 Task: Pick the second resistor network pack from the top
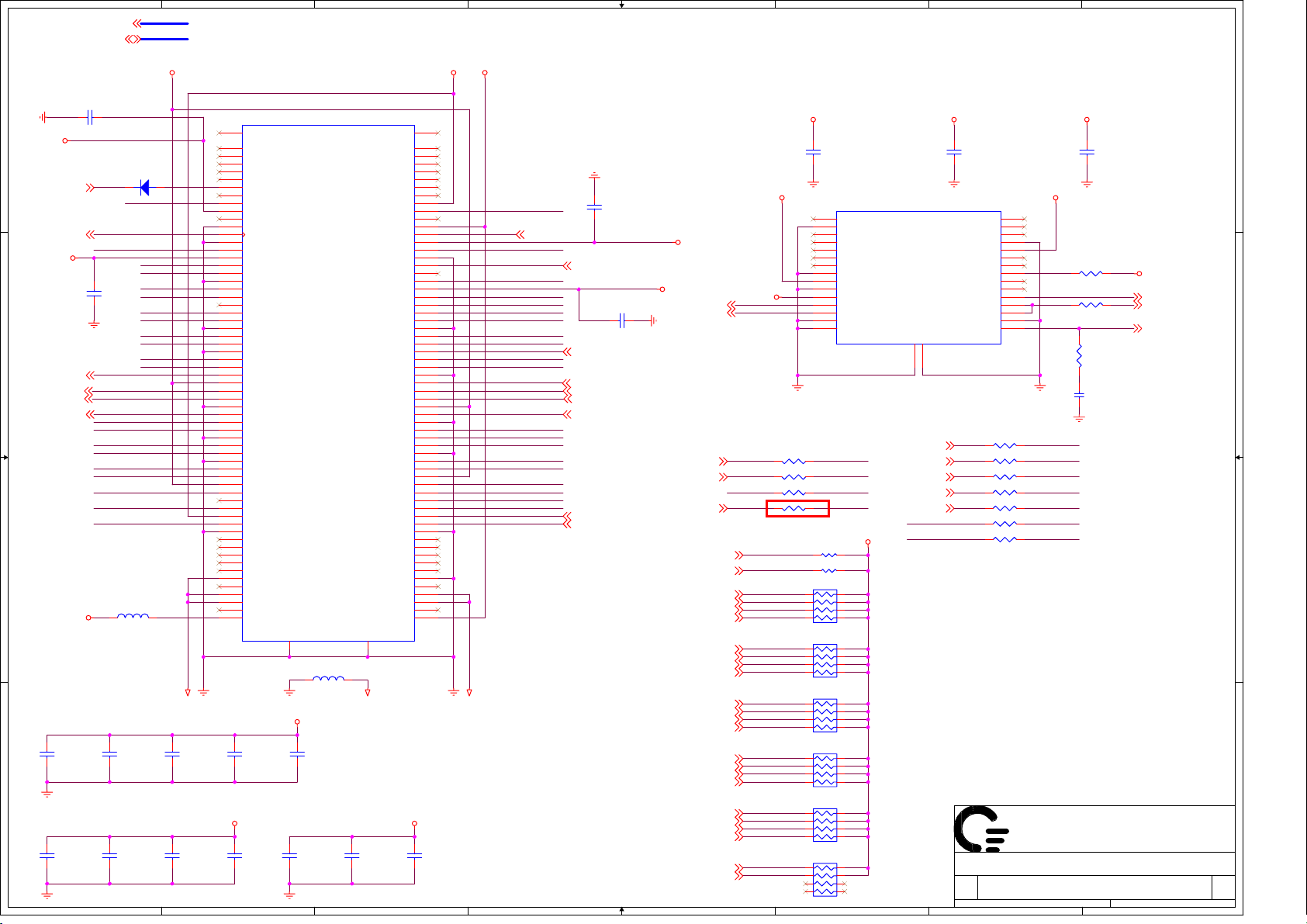point(825,660)
